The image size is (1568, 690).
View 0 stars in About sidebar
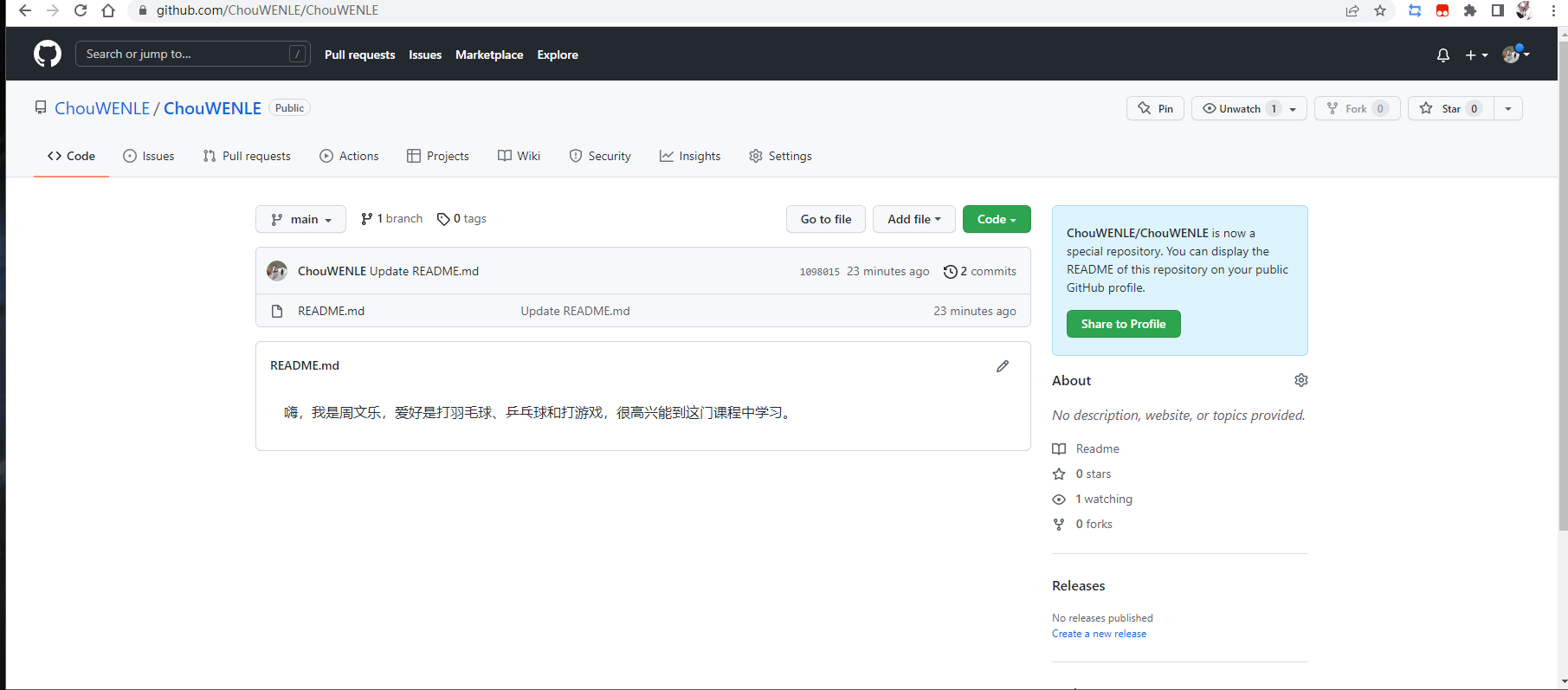coord(1081,474)
